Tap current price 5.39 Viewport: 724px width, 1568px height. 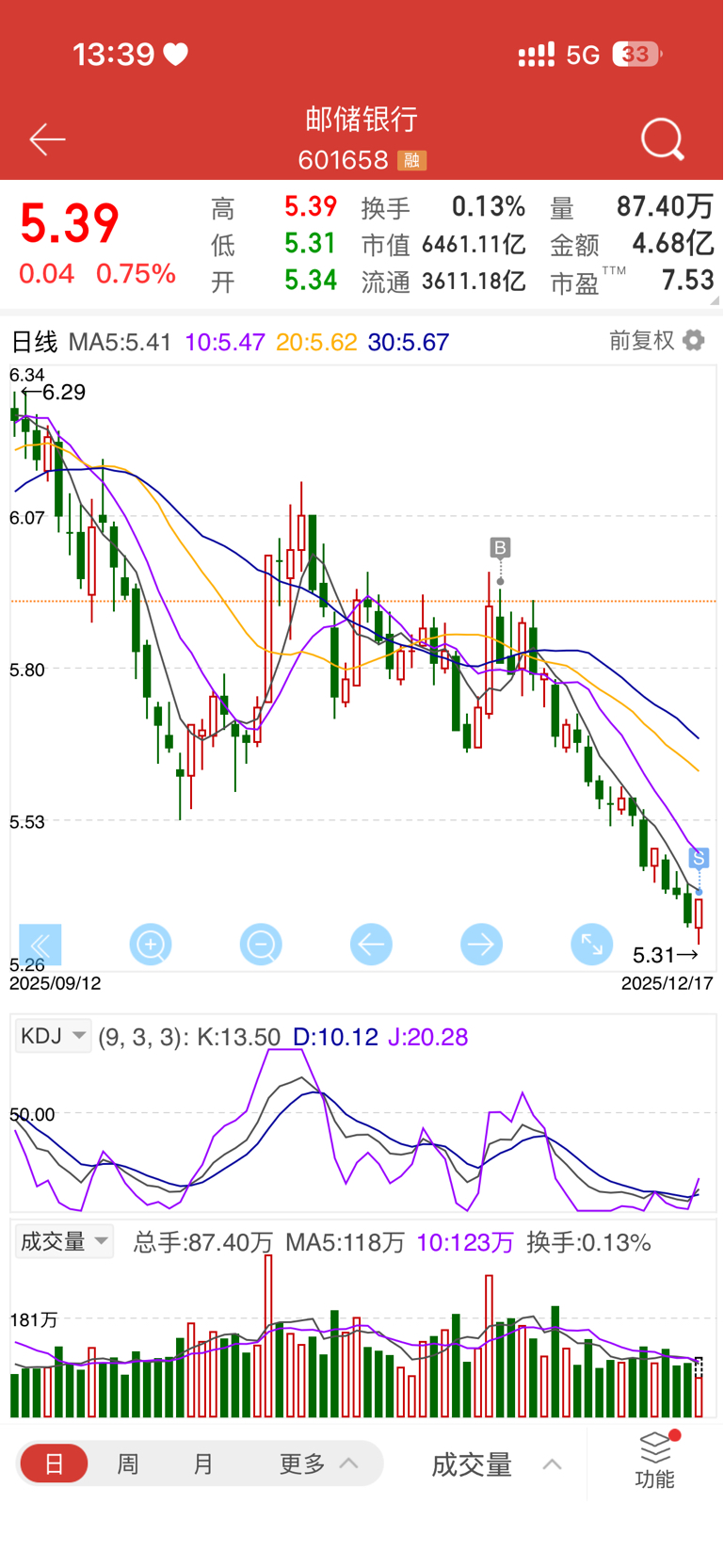click(x=70, y=224)
